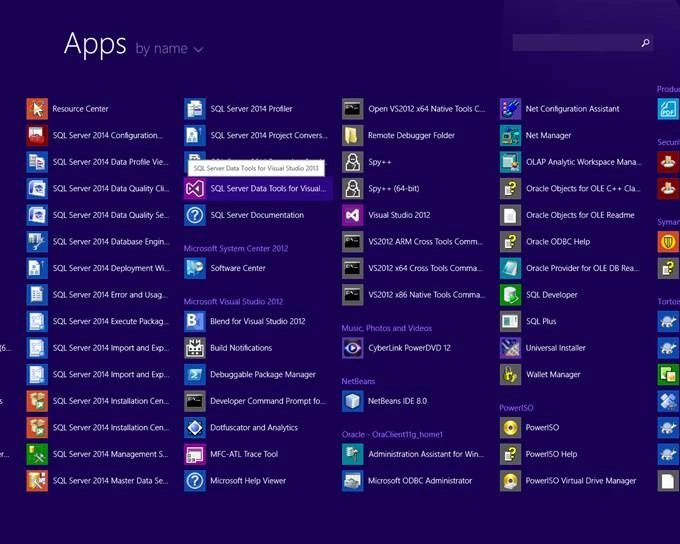The height and width of the screenshot is (544, 680).
Task: Click 'SQL Server 2014 Data Profile Vie...' label
Action: pyautogui.click(x=111, y=162)
